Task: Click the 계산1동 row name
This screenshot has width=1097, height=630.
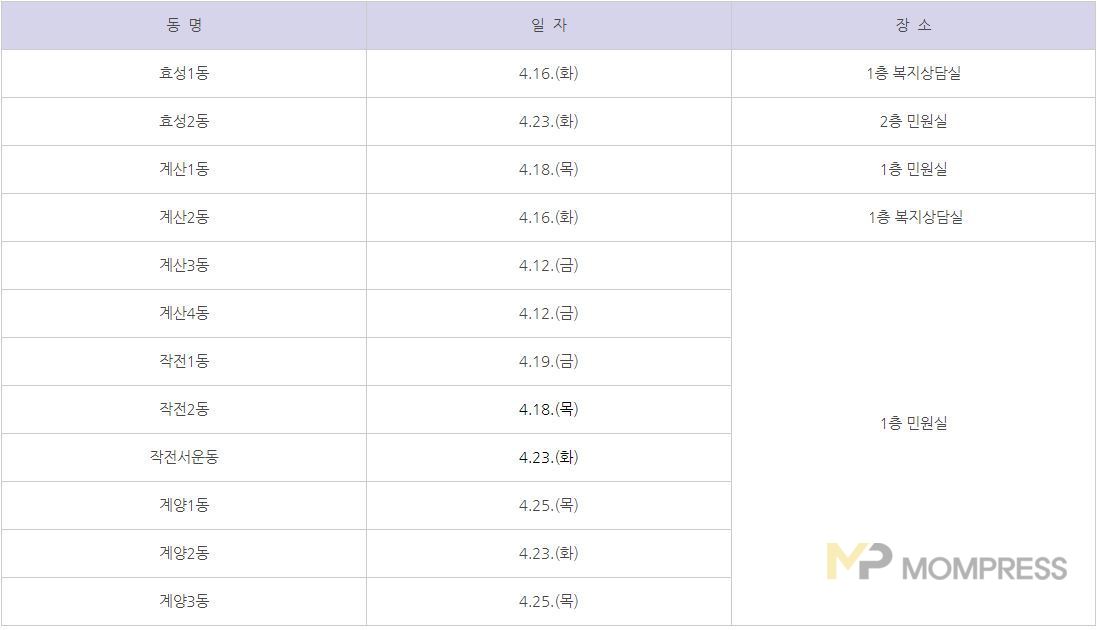Action: pyautogui.click(x=184, y=169)
